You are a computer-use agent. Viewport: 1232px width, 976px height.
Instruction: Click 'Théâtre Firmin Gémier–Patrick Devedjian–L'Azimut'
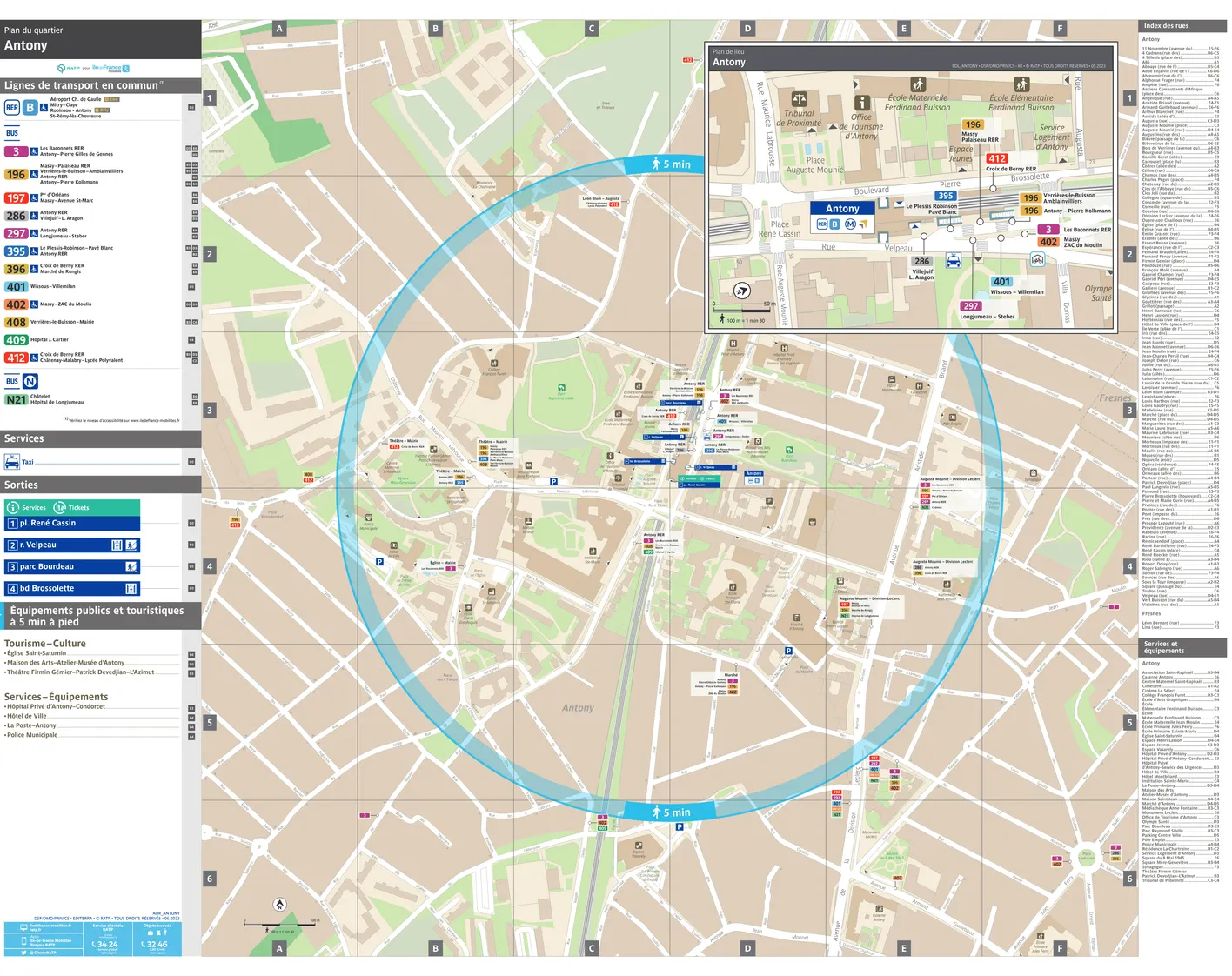pyautogui.click(x=79, y=672)
